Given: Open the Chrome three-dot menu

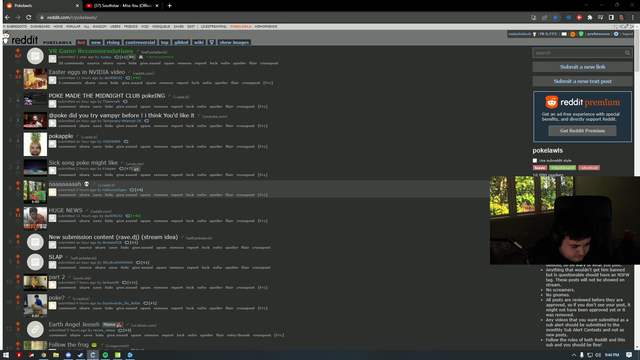Looking at the screenshot, I should pos(633,18).
